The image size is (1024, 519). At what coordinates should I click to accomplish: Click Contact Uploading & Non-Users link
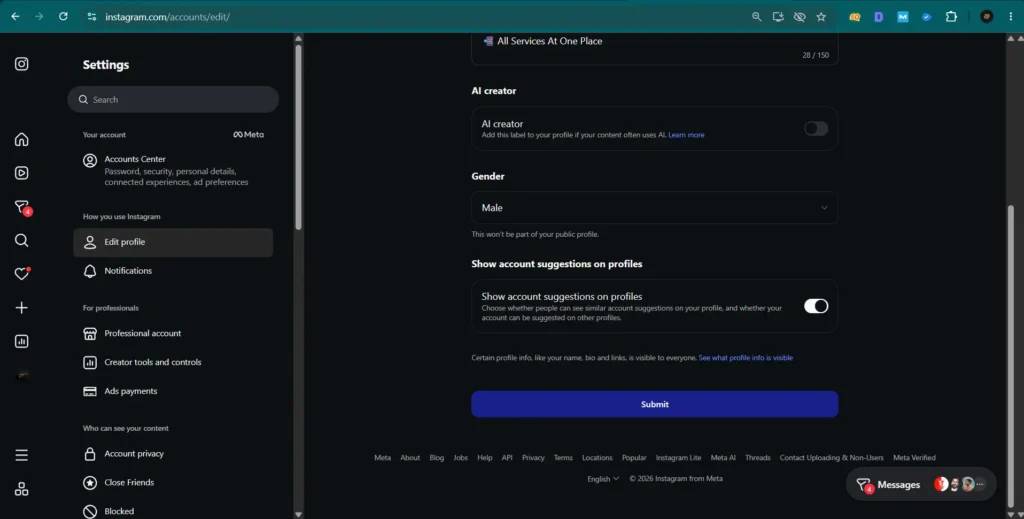(x=831, y=458)
